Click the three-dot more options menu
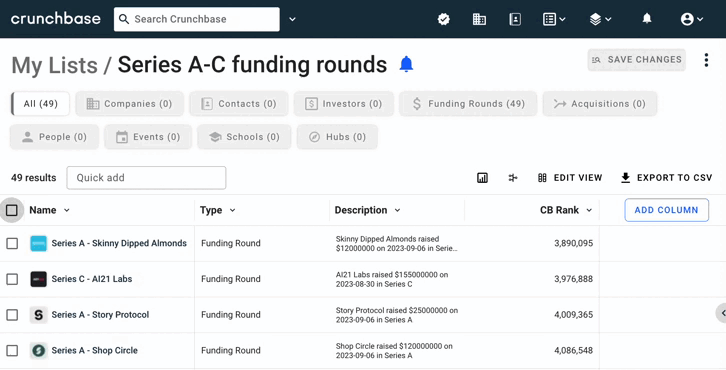 tap(706, 60)
